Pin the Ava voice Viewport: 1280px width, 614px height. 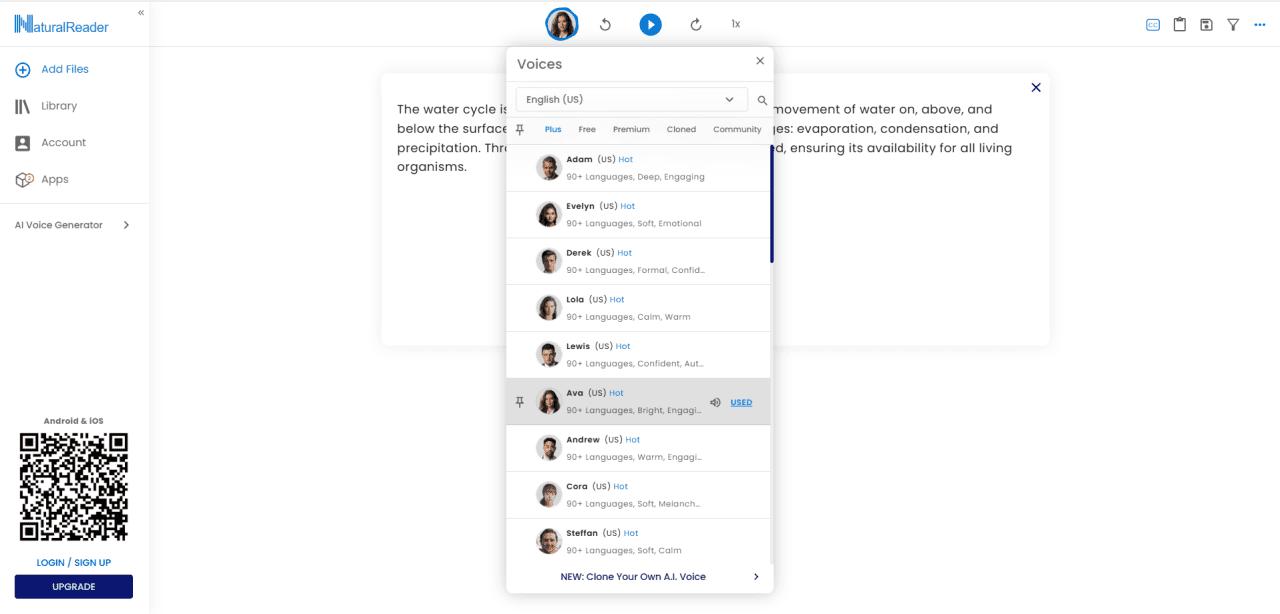click(x=519, y=402)
